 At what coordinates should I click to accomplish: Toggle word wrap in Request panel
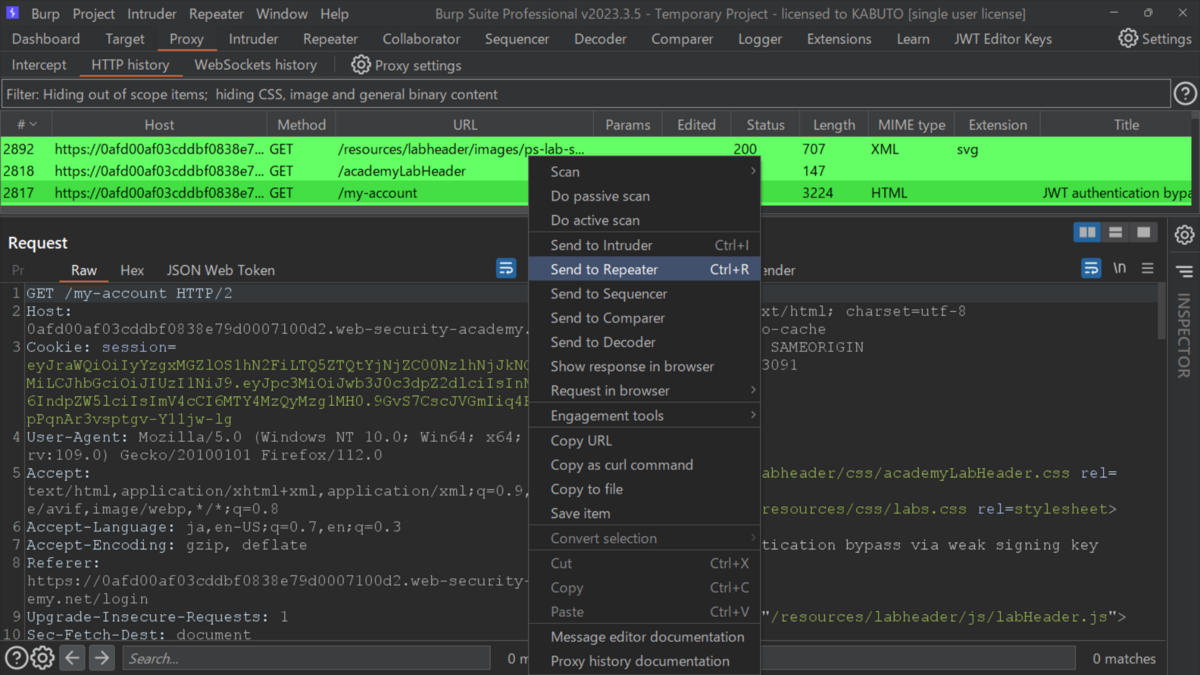click(506, 269)
